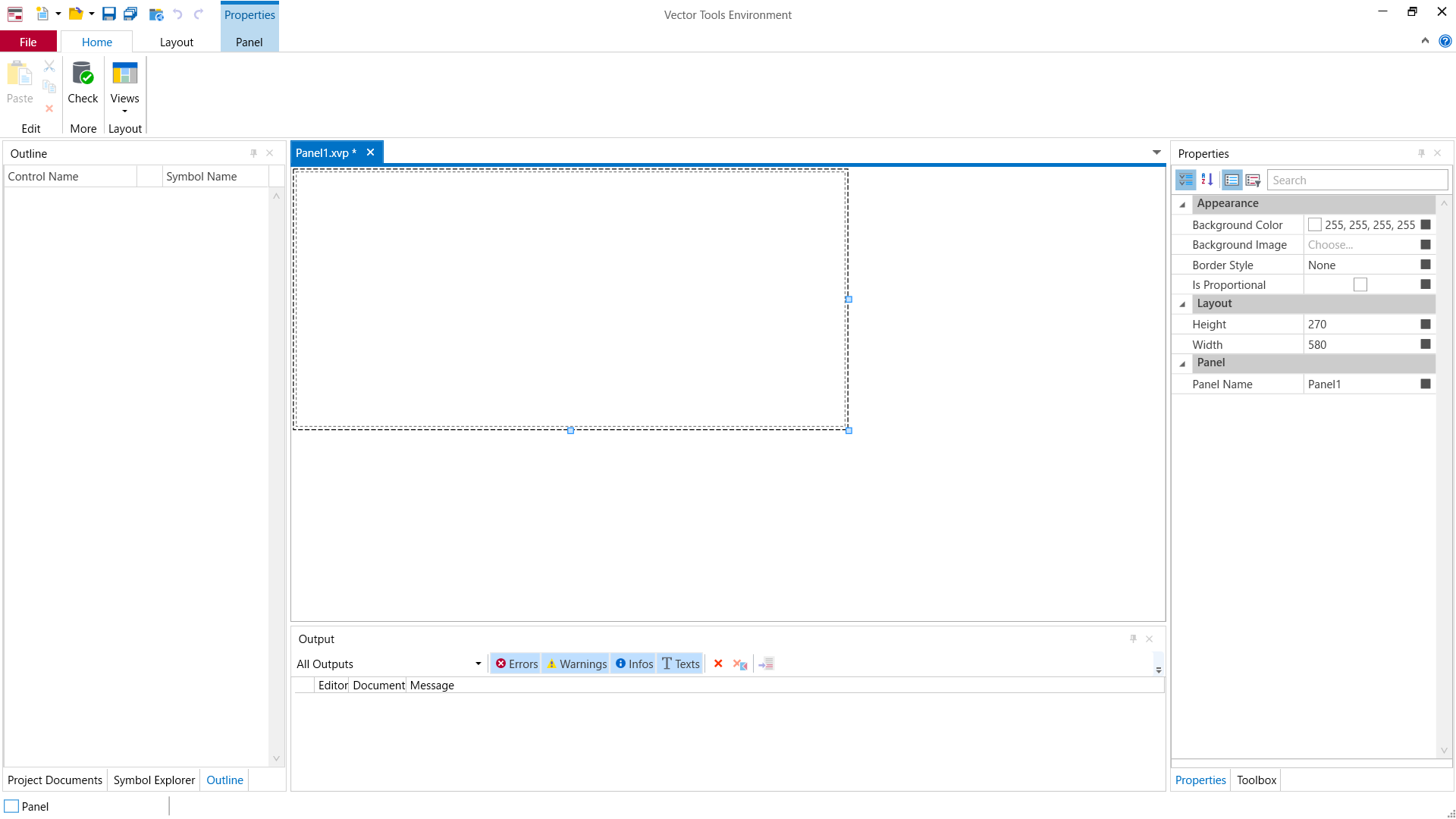
Task: Switch to the Toolbox tab
Action: (1257, 780)
